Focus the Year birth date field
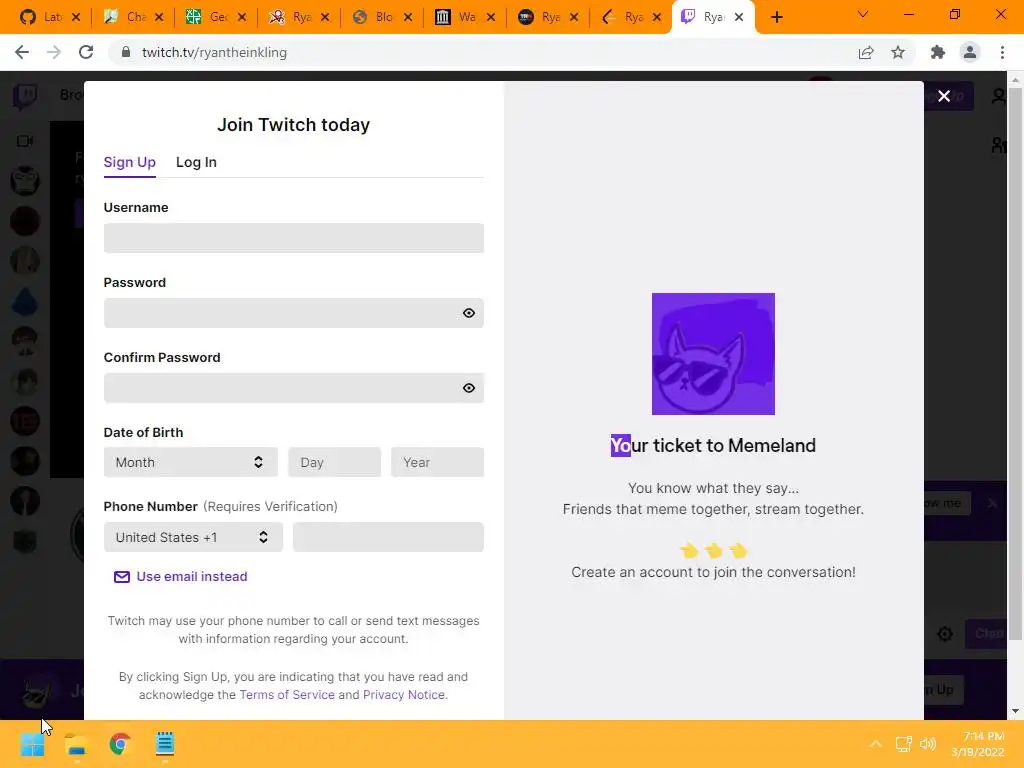The image size is (1024, 768). (x=438, y=462)
